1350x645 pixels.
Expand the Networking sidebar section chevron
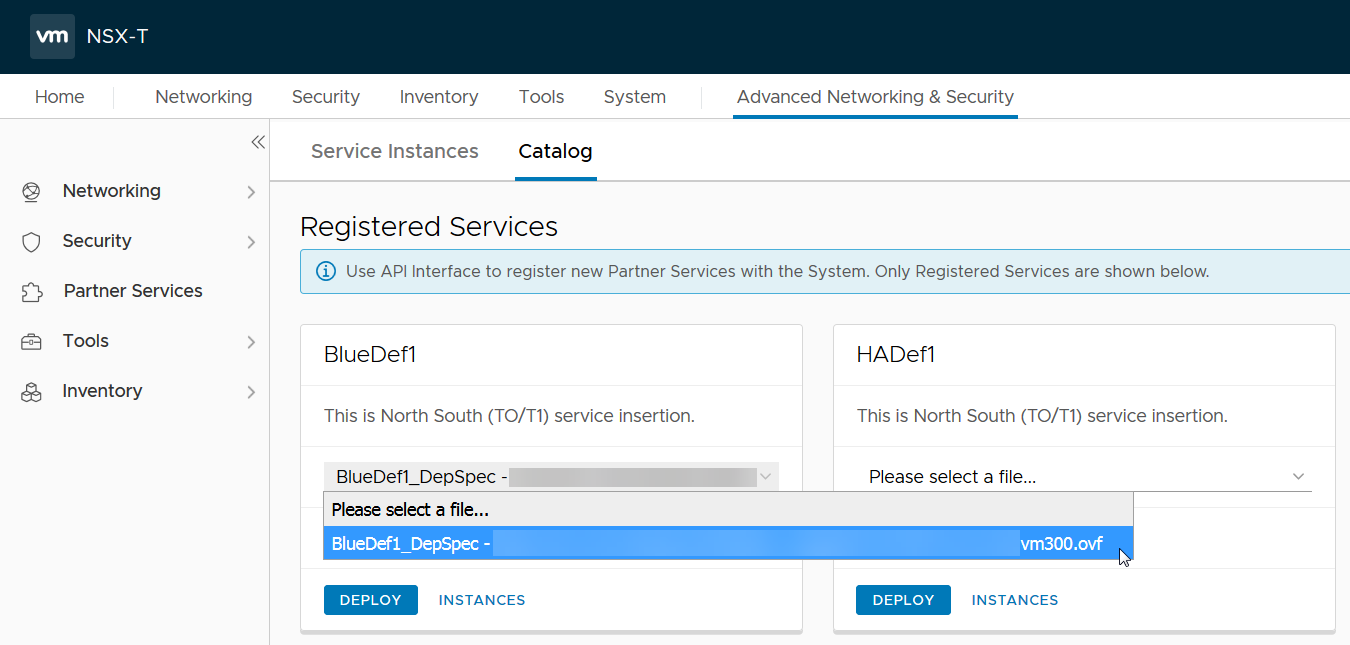(251, 192)
